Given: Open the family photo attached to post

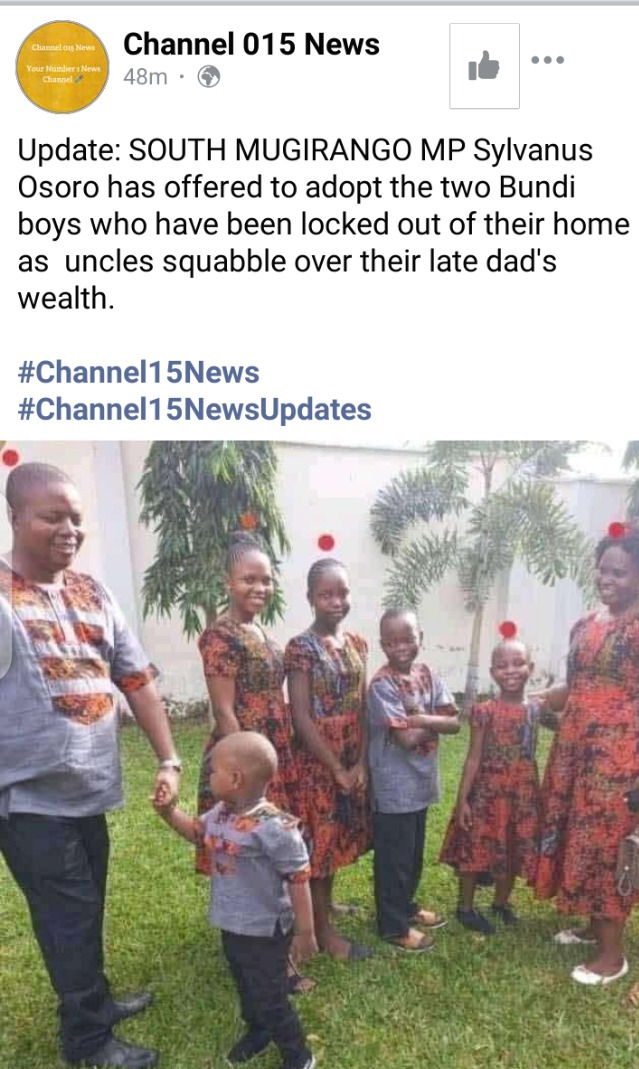Looking at the screenshot, I should coord(319,755).
